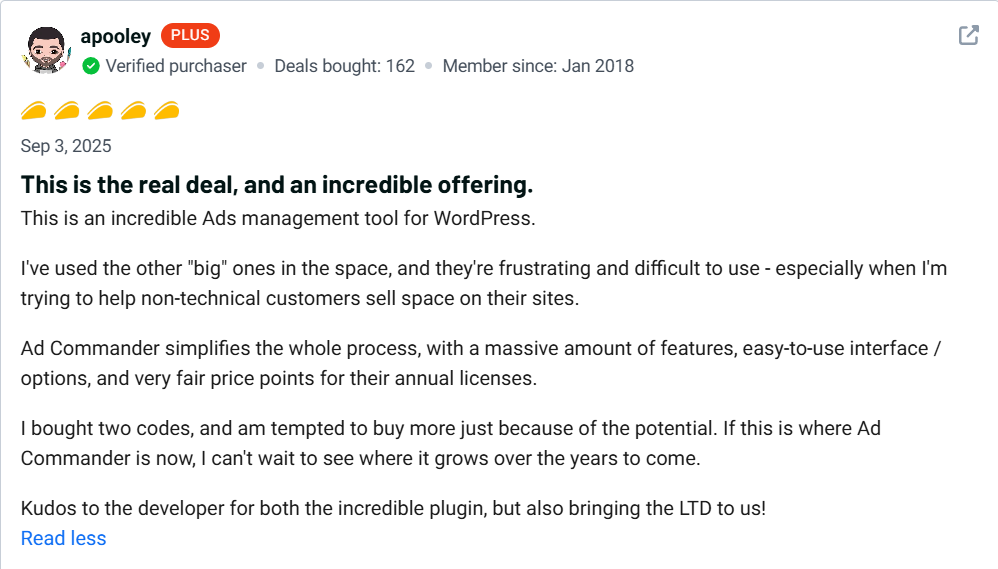The image size is (998, 569).
Task: Click the Sep 3, 2025 review date
Action: pyautogui.click(x=66, y=146)
